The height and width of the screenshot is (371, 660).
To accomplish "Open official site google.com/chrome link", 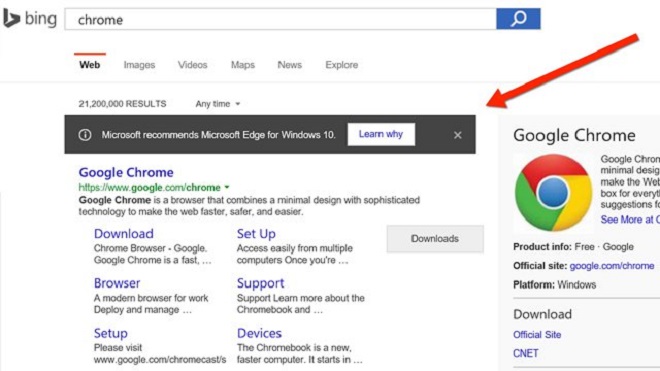I will [612, 266].
